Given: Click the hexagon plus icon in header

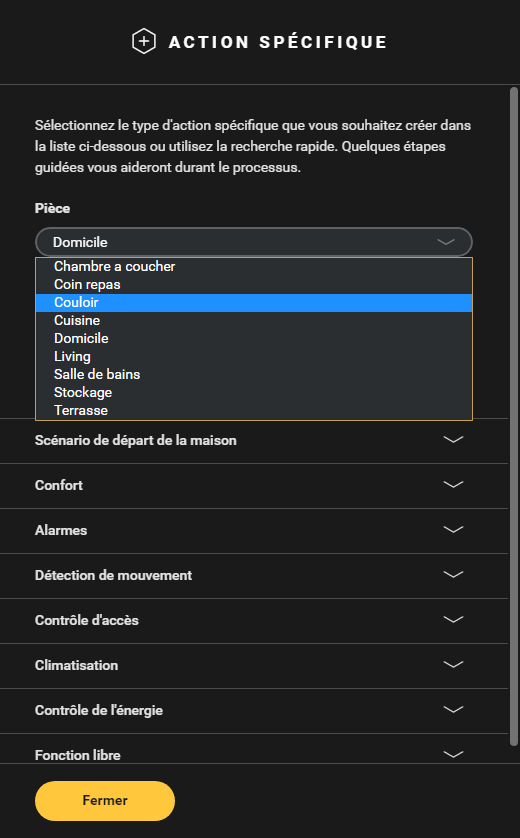Looking at the screenshot, I should [144, 42].
